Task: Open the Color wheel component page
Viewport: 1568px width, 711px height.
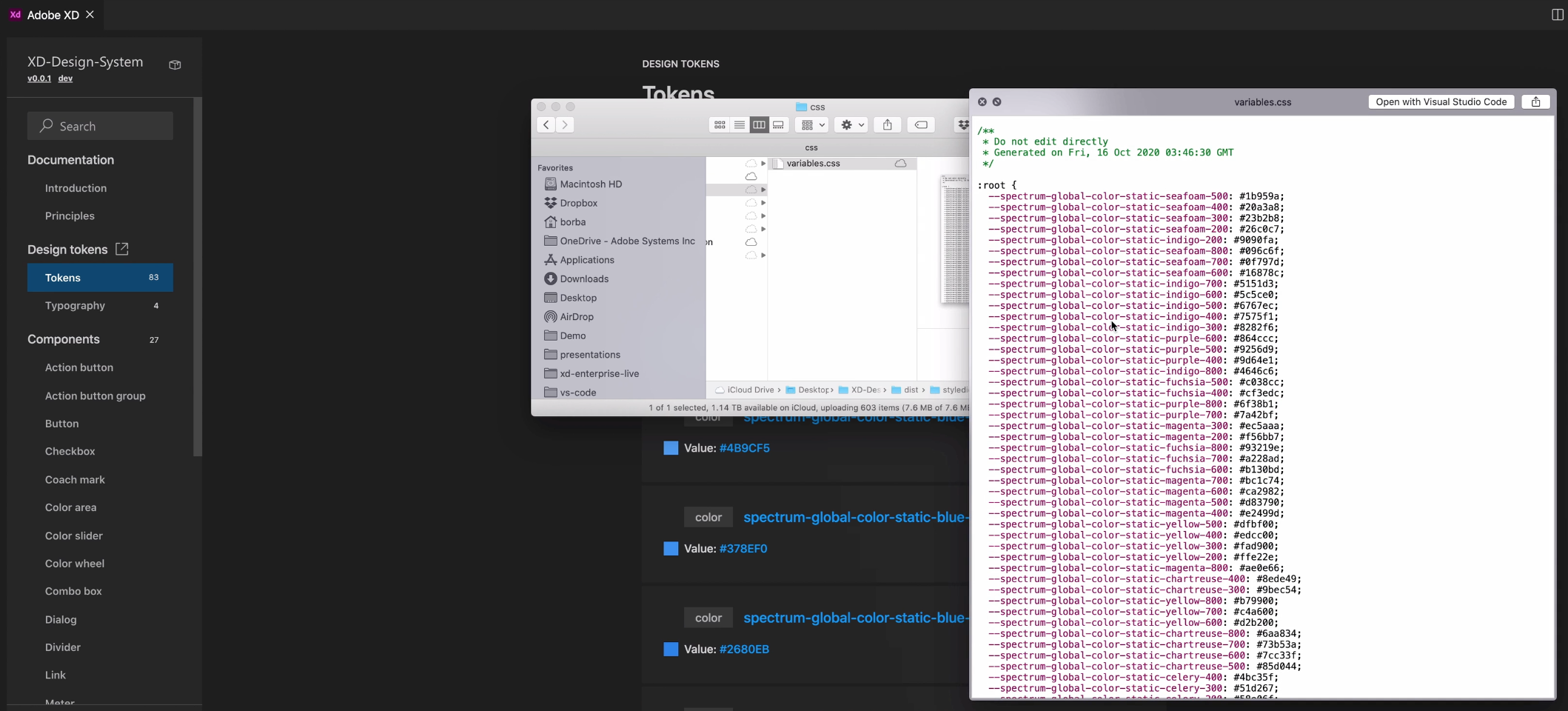Action: coord(75,564)
